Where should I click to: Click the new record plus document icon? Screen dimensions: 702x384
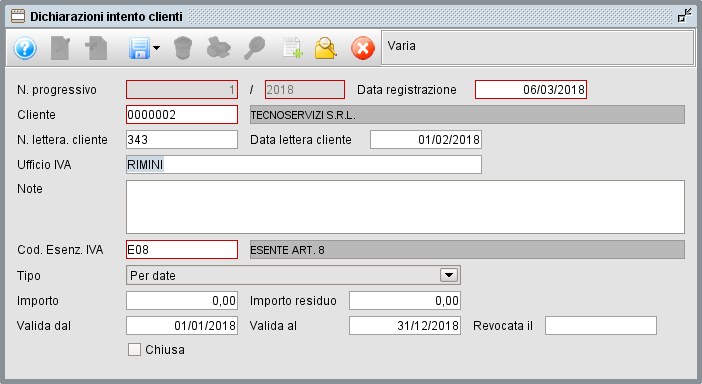[x=96, y=48]
